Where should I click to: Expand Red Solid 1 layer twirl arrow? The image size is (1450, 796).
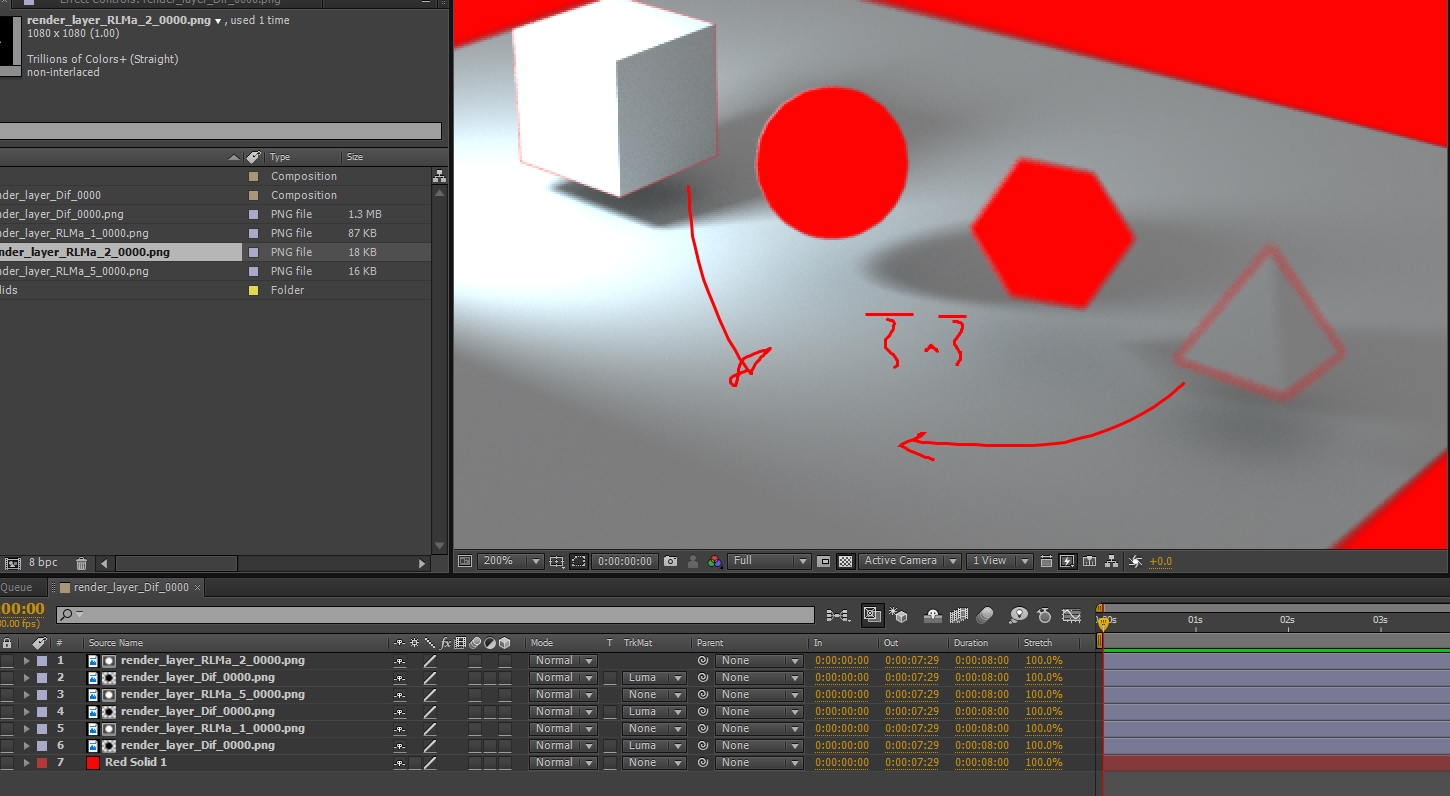(x=27, y=763)
